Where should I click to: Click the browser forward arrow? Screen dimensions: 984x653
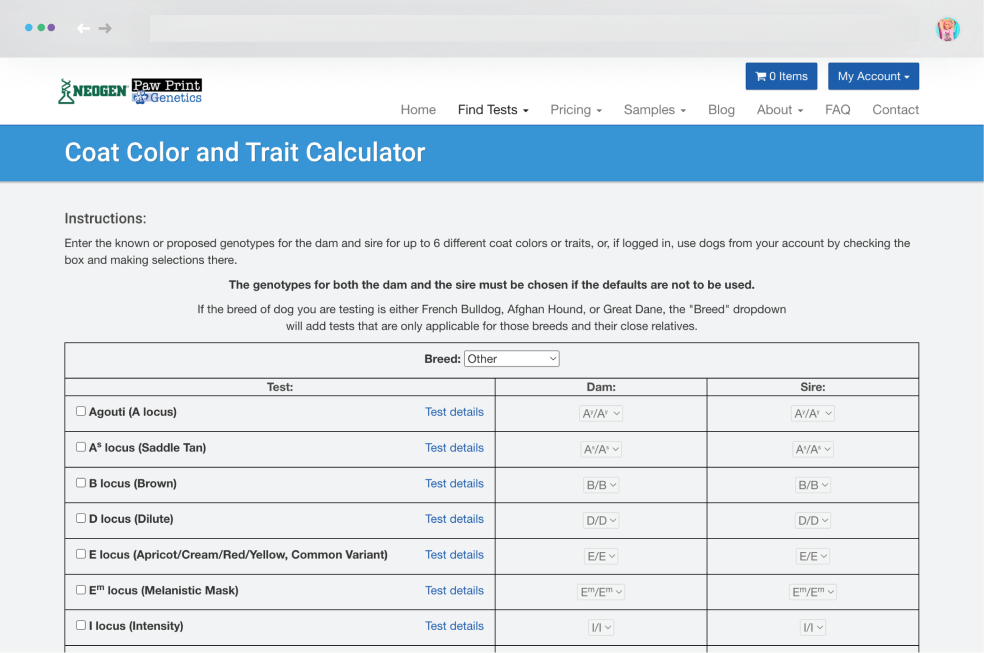(105, 28)
